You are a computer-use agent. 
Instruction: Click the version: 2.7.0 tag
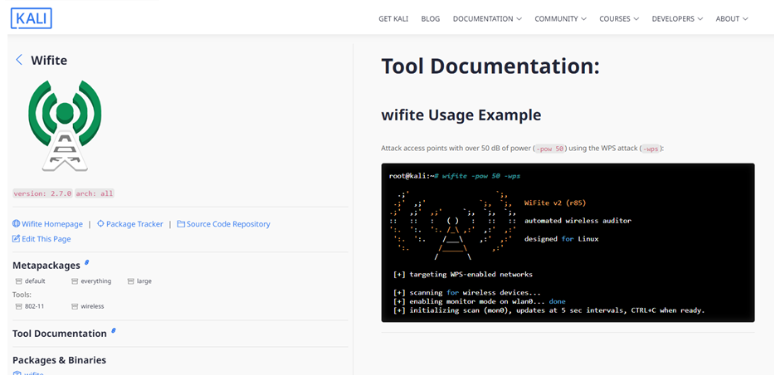42,193
